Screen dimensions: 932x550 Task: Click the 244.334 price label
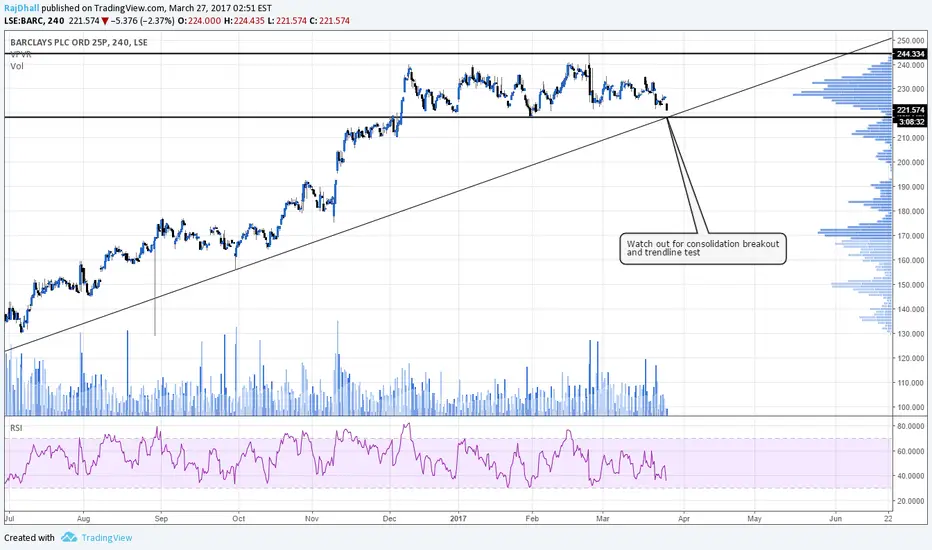910,54
